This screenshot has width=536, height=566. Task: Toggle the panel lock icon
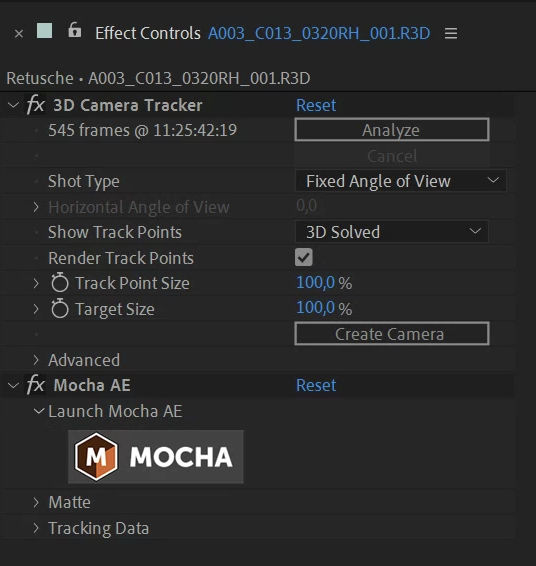(x=75, y=30)
